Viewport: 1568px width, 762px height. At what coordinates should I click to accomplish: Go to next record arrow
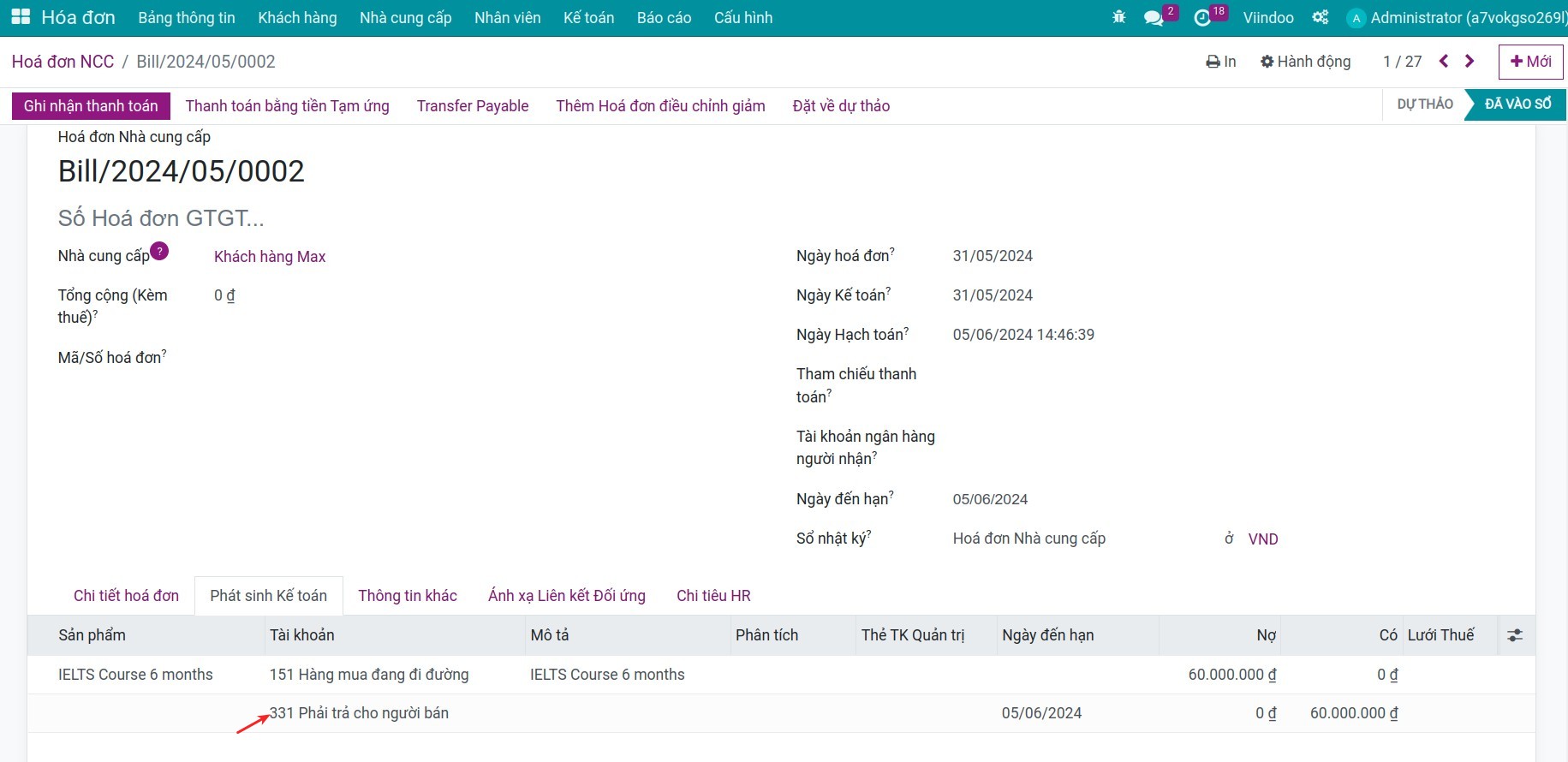coord(1470,61)
